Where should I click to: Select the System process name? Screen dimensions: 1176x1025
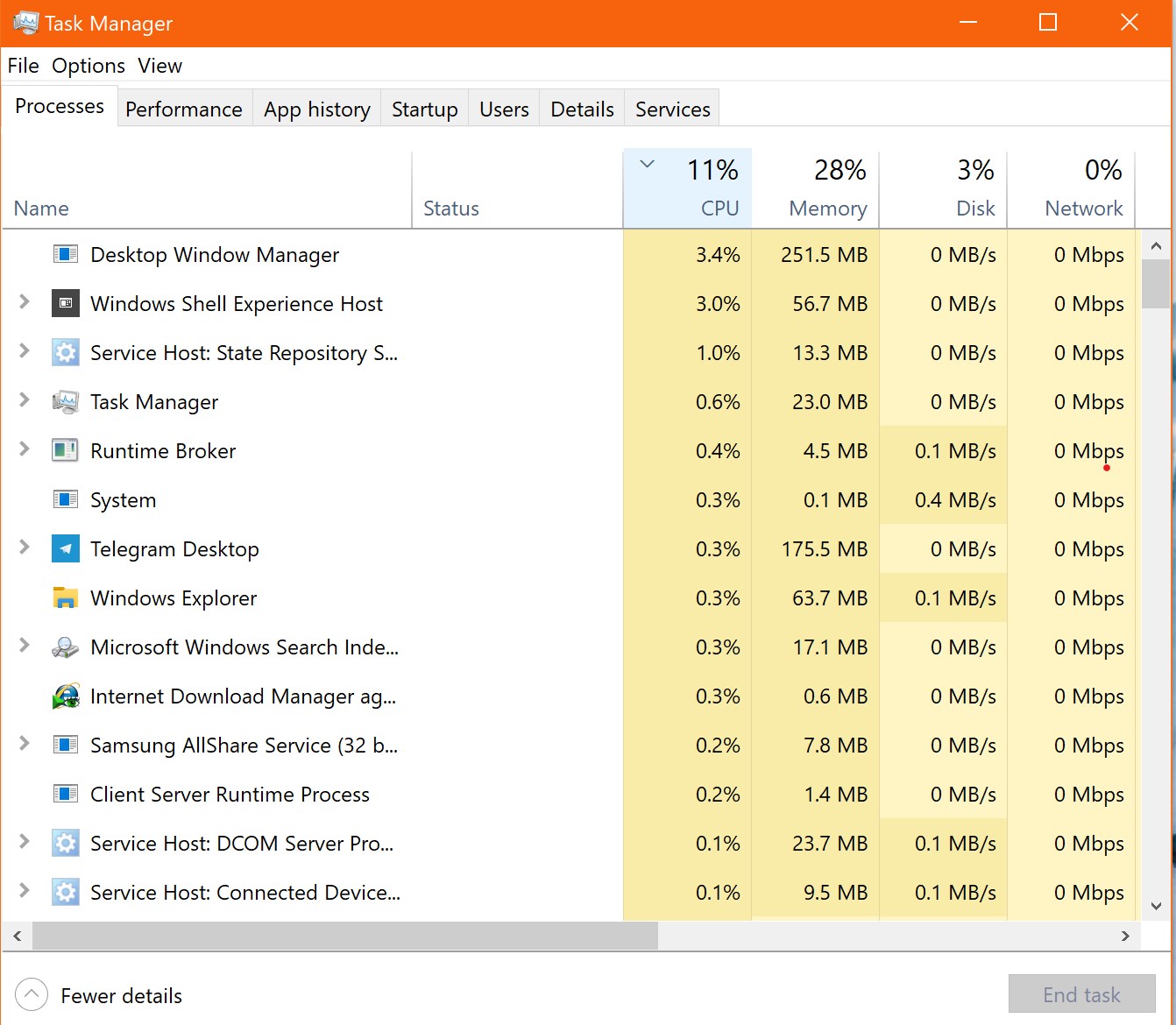click(x=123, y=500)
